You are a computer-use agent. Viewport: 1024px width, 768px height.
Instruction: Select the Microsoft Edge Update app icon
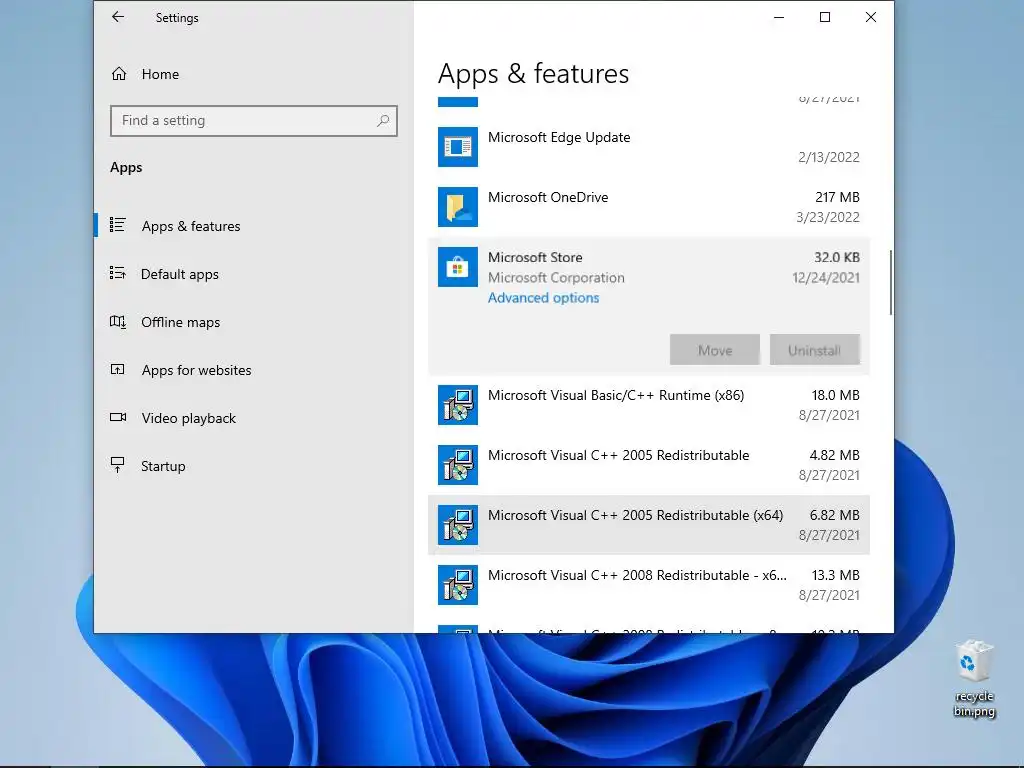coord(458,147)
